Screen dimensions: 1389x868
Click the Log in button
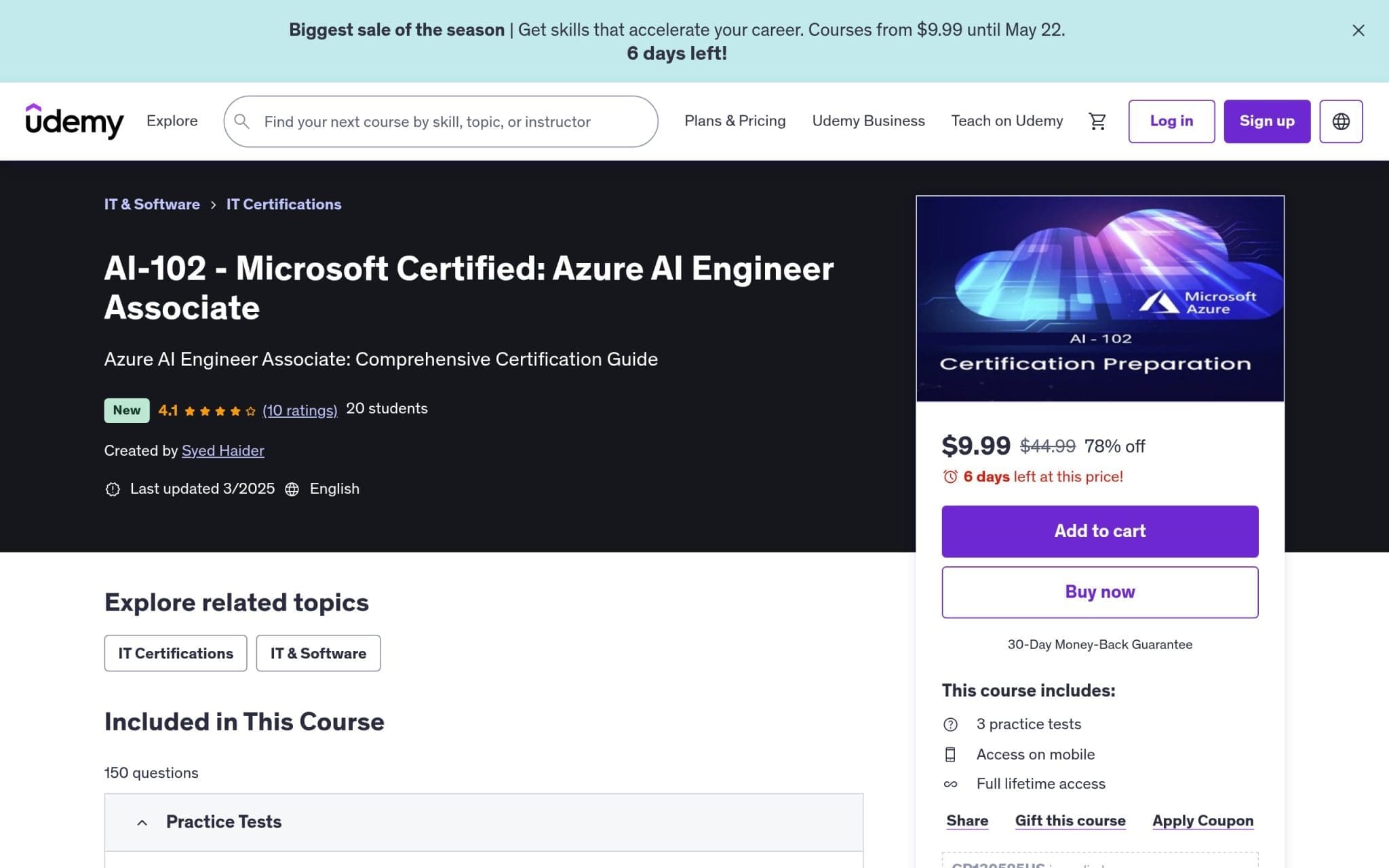click(1171, 121)
